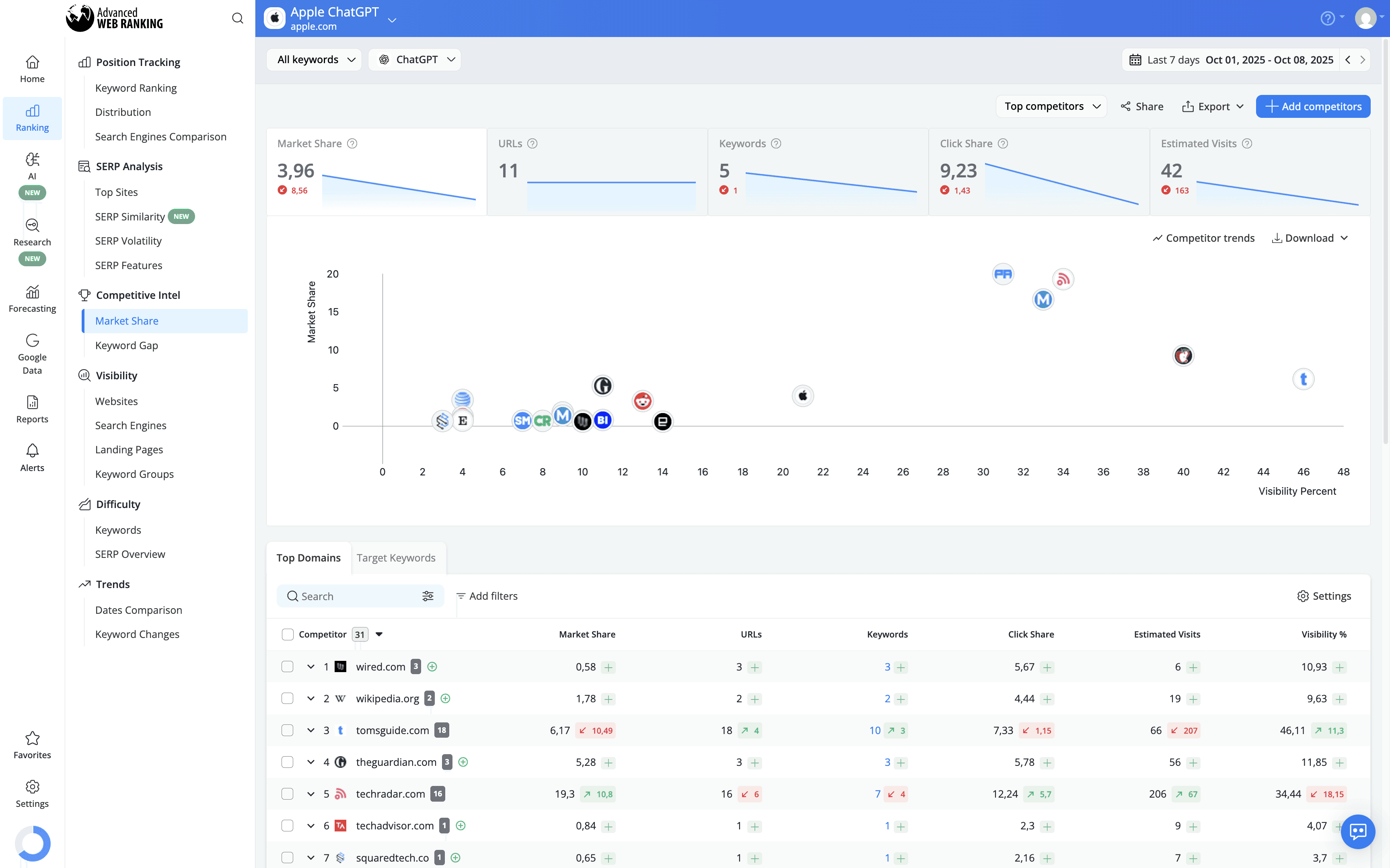Tick the techradar.com row checkbox
Viewport: 1390px width, 868px height.
pyautogui.click(x=288, y=794)
